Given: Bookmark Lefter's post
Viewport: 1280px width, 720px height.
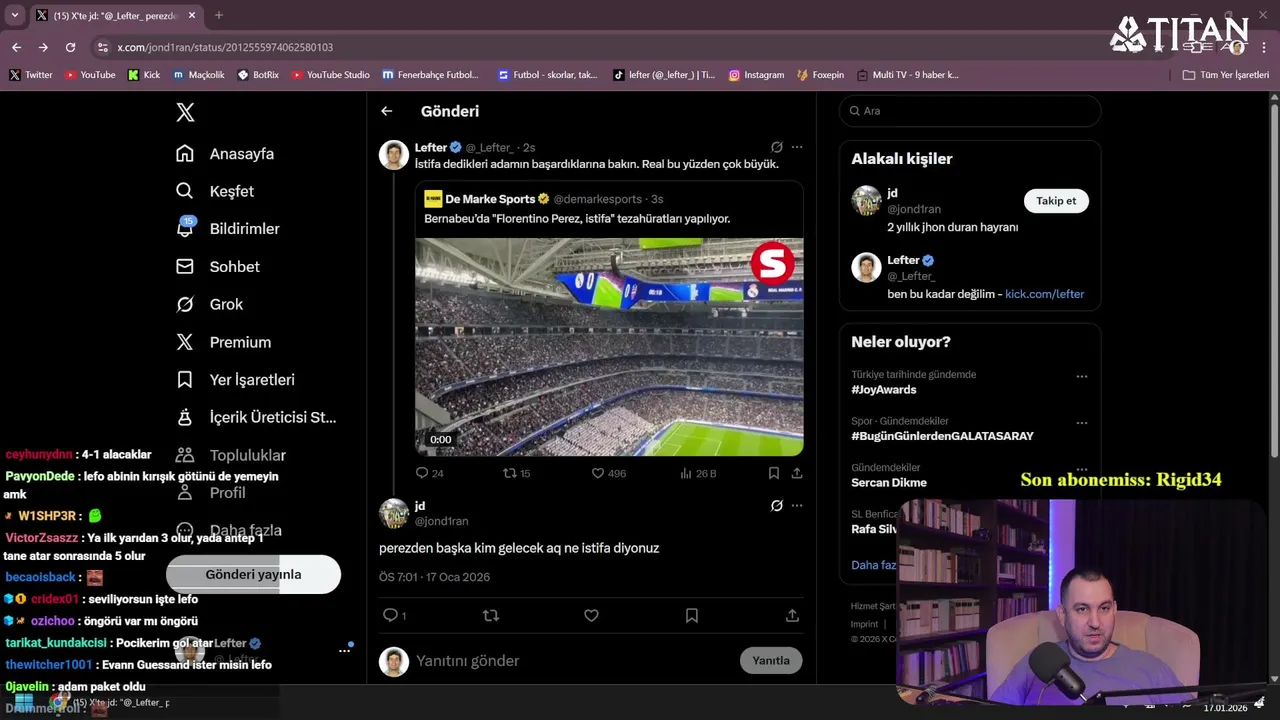Looking at the screenshot, I should pos(774,473).
